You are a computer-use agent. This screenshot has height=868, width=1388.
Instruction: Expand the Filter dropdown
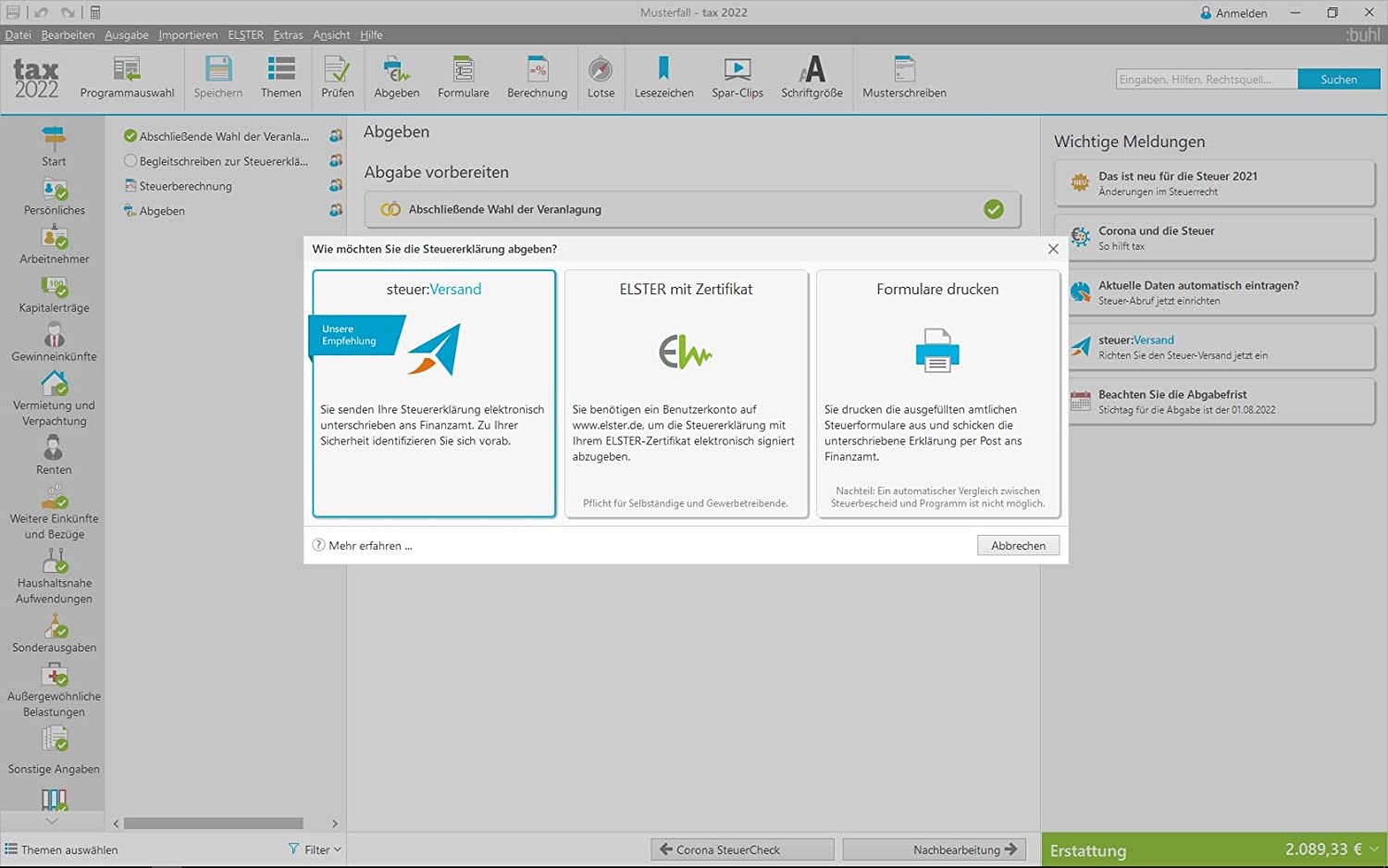pos(315,849)
